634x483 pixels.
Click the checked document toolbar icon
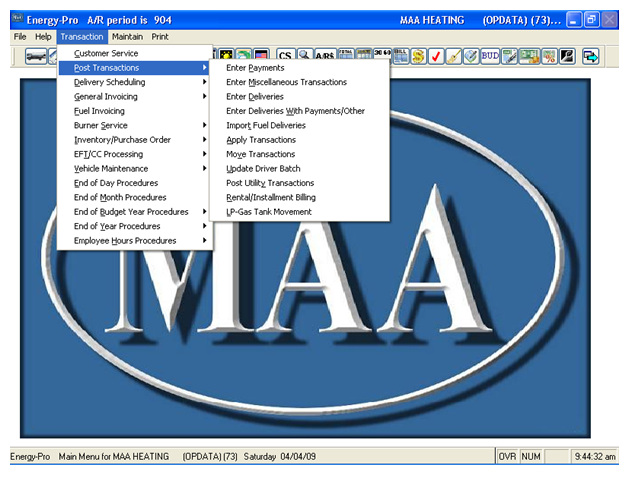471,56
